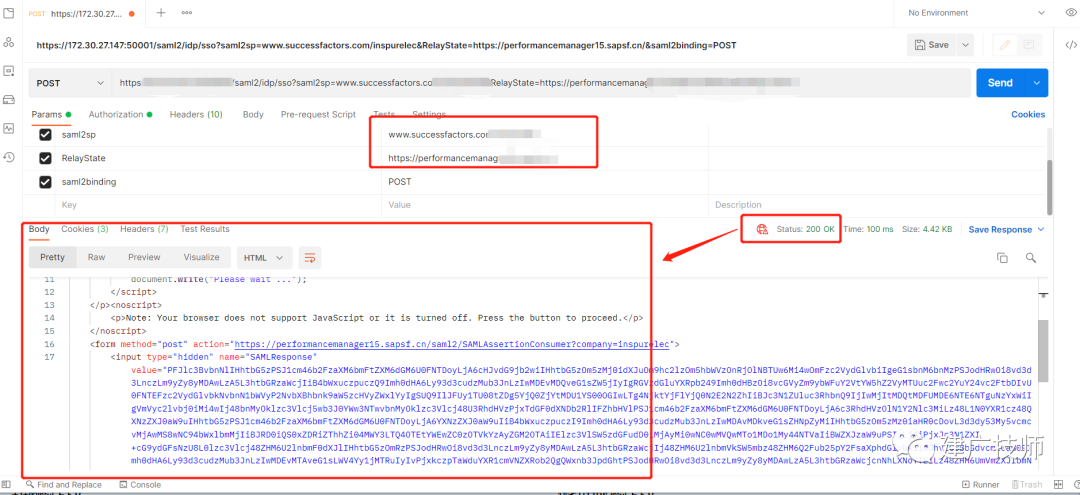The height and width of the screenshot is (495, 1080).
Task: Select the POST https://172.30.27 request tab
Action: 83,13
